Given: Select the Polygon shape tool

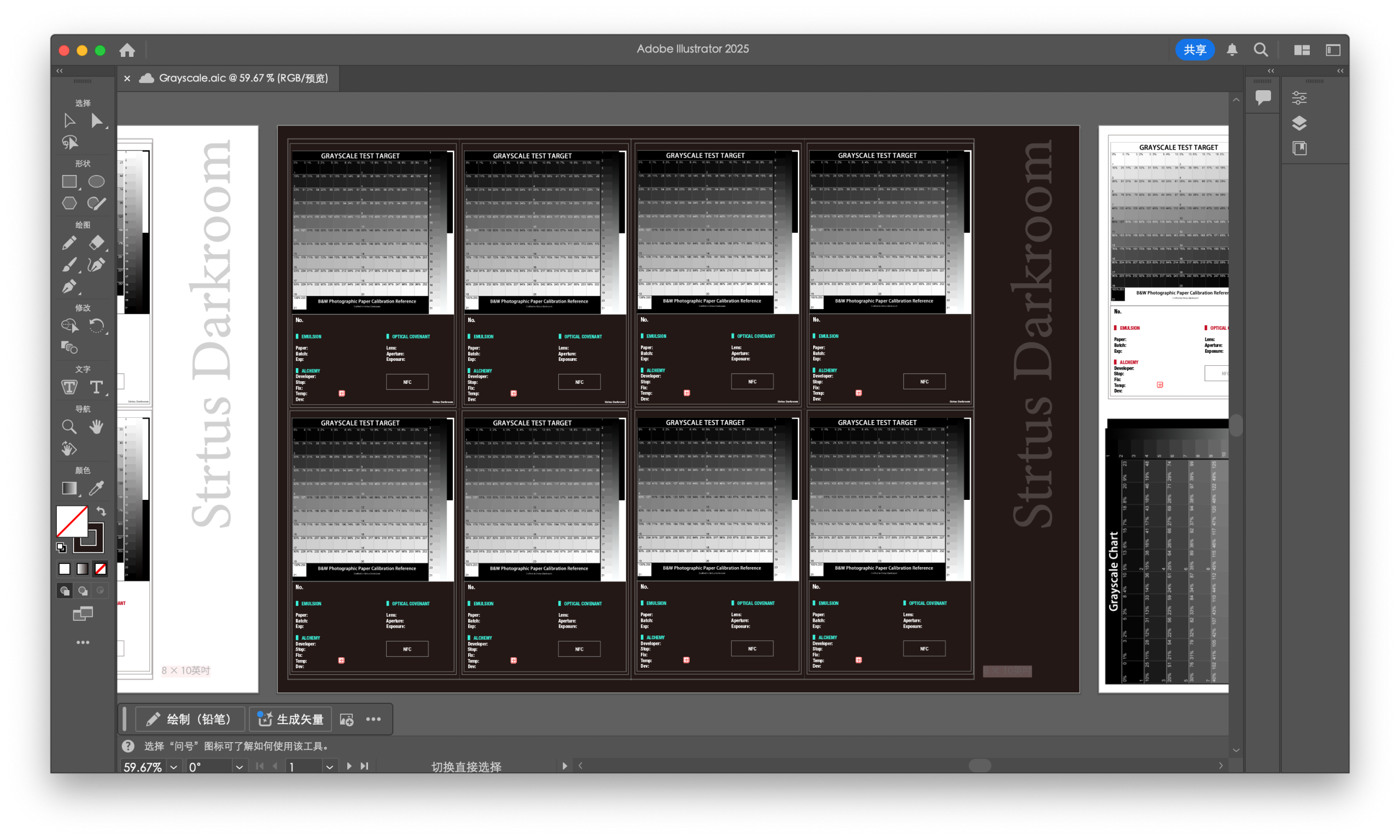Looking at the screenshot, I should pyautogui.click(x=69, y=203).
